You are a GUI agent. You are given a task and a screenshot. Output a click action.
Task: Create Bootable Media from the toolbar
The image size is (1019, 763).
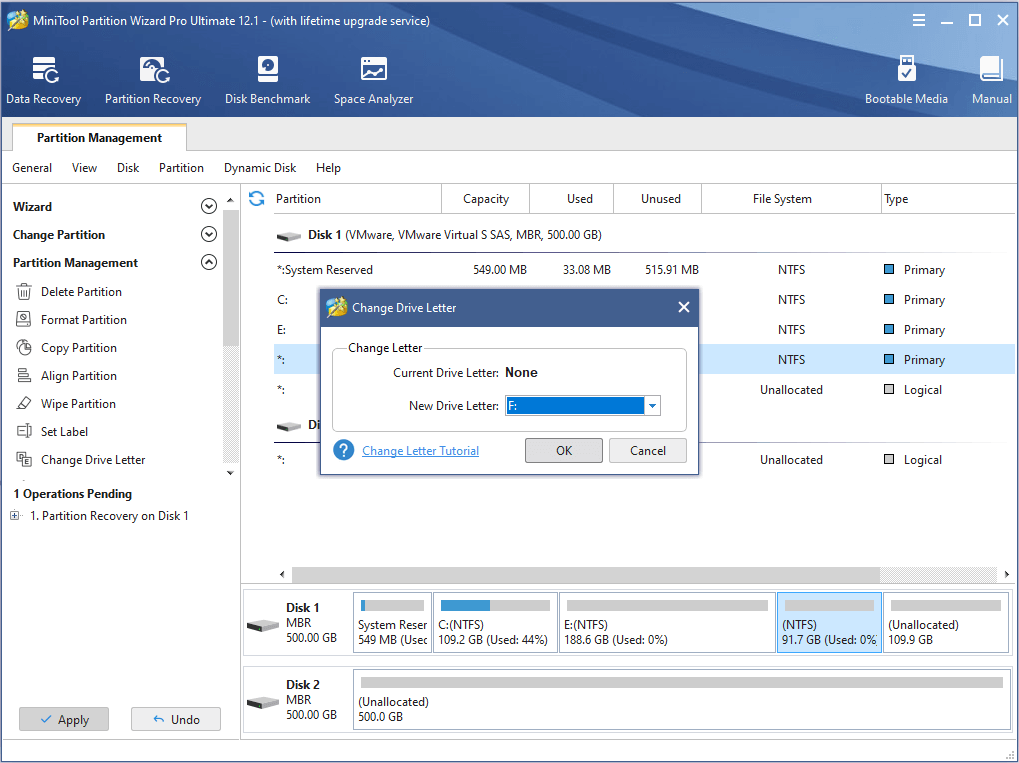[x=906, y=81]
